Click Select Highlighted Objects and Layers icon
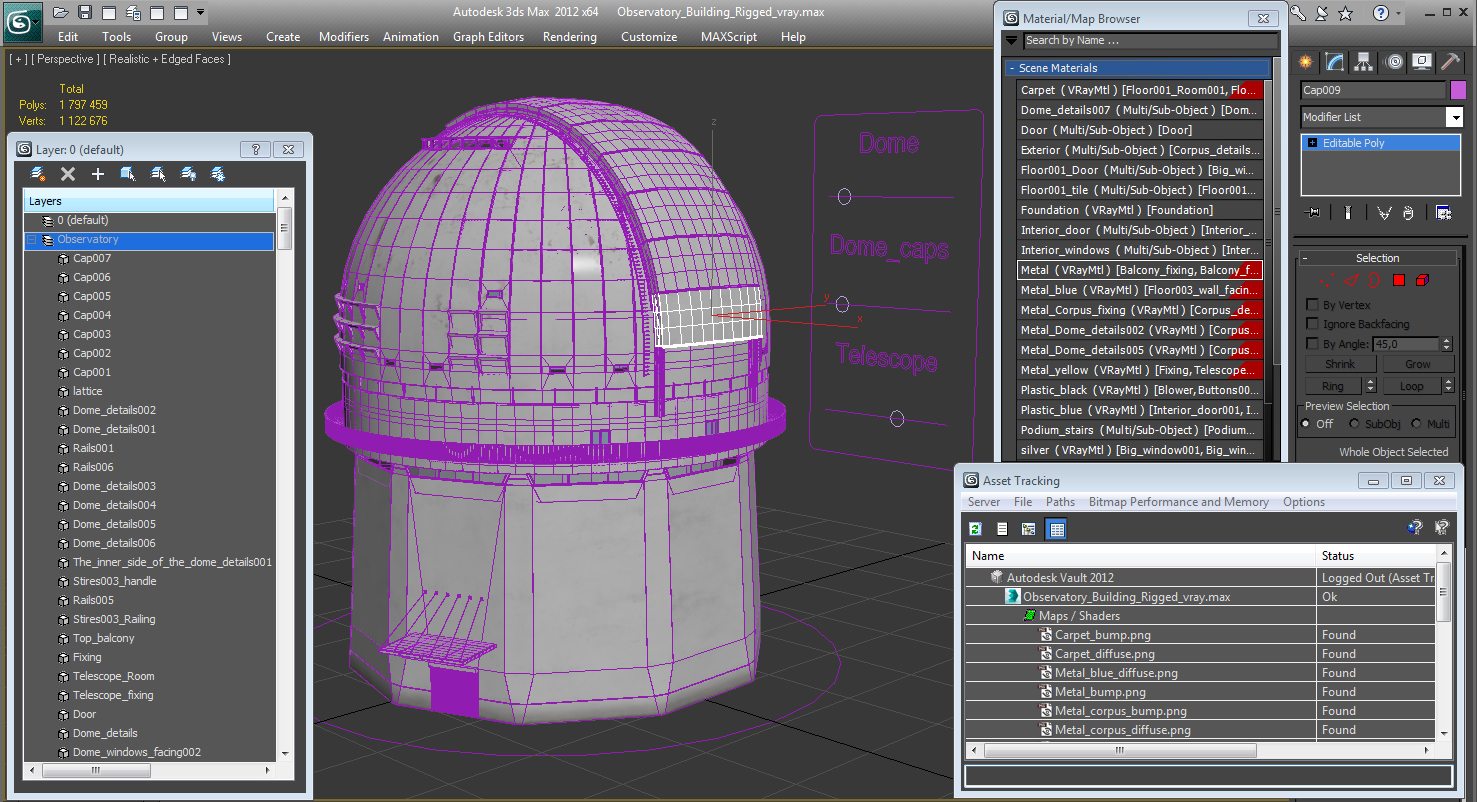 (x=128, y=174)
